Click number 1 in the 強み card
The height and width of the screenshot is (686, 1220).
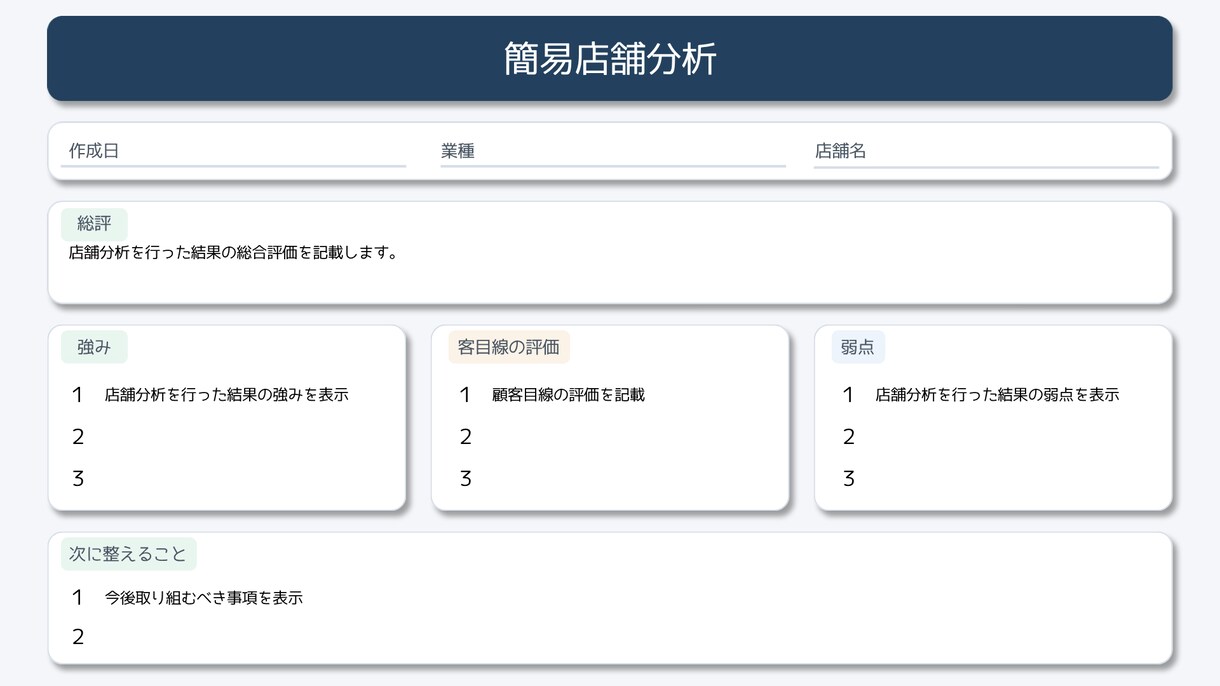[77, 395]
